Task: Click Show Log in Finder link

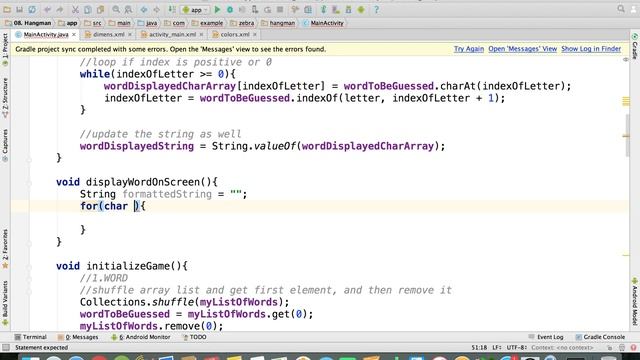Action: click(591, 49)
